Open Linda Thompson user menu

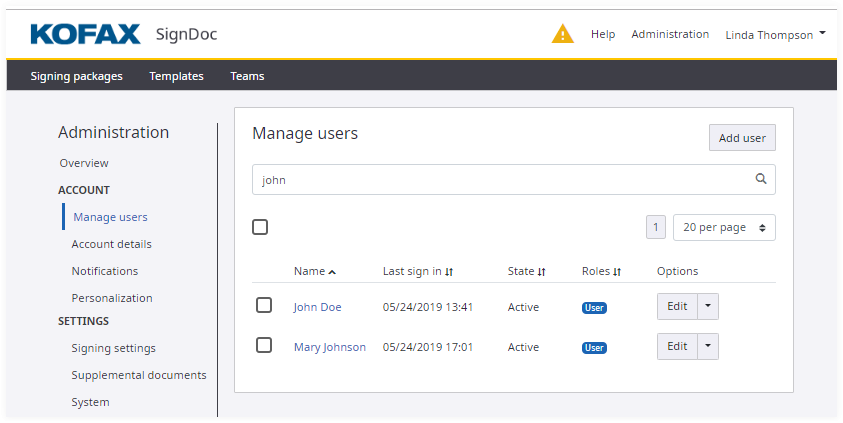coord(775,34)
